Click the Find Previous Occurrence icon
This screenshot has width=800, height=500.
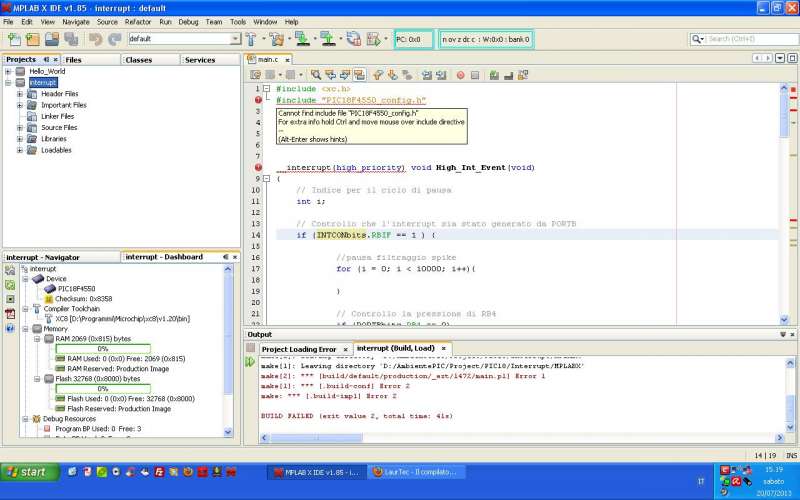330,75
